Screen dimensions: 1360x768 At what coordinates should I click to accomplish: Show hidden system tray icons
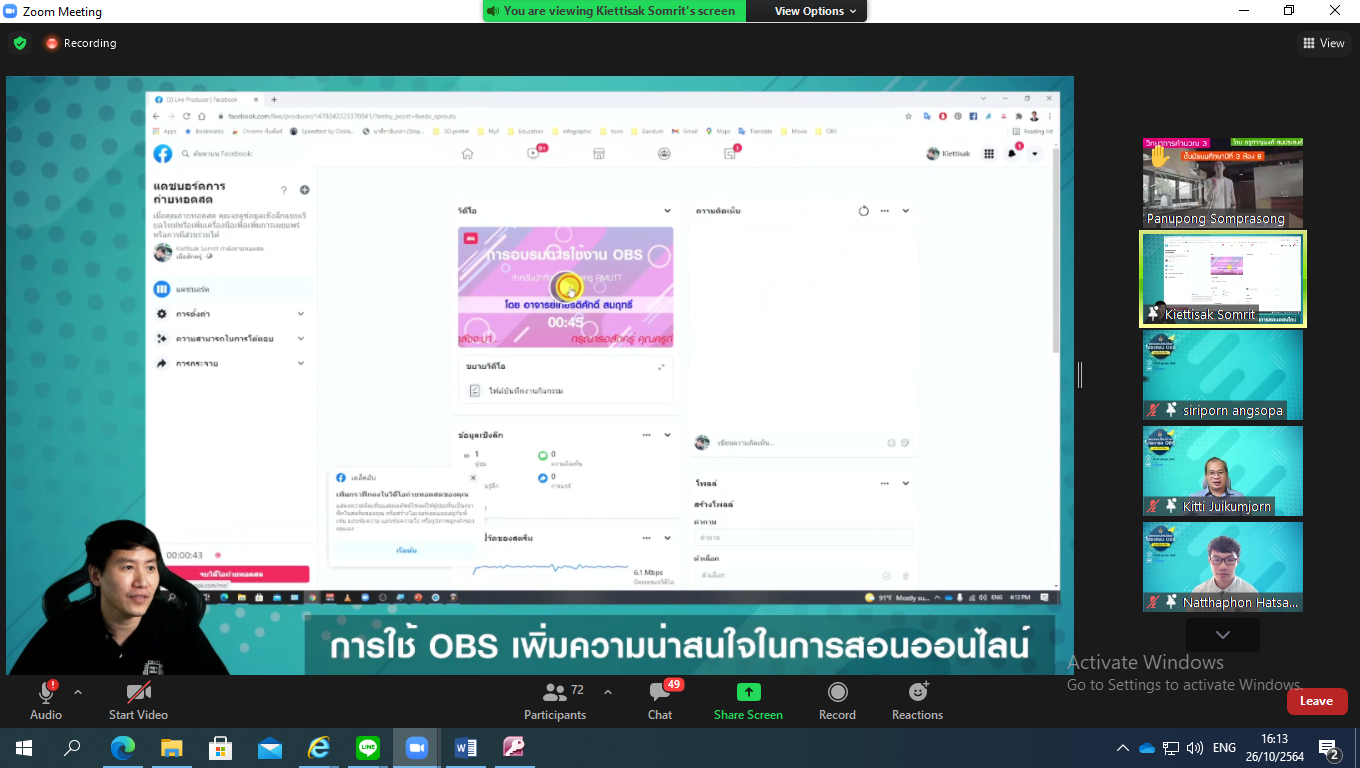pos(1123,747)
